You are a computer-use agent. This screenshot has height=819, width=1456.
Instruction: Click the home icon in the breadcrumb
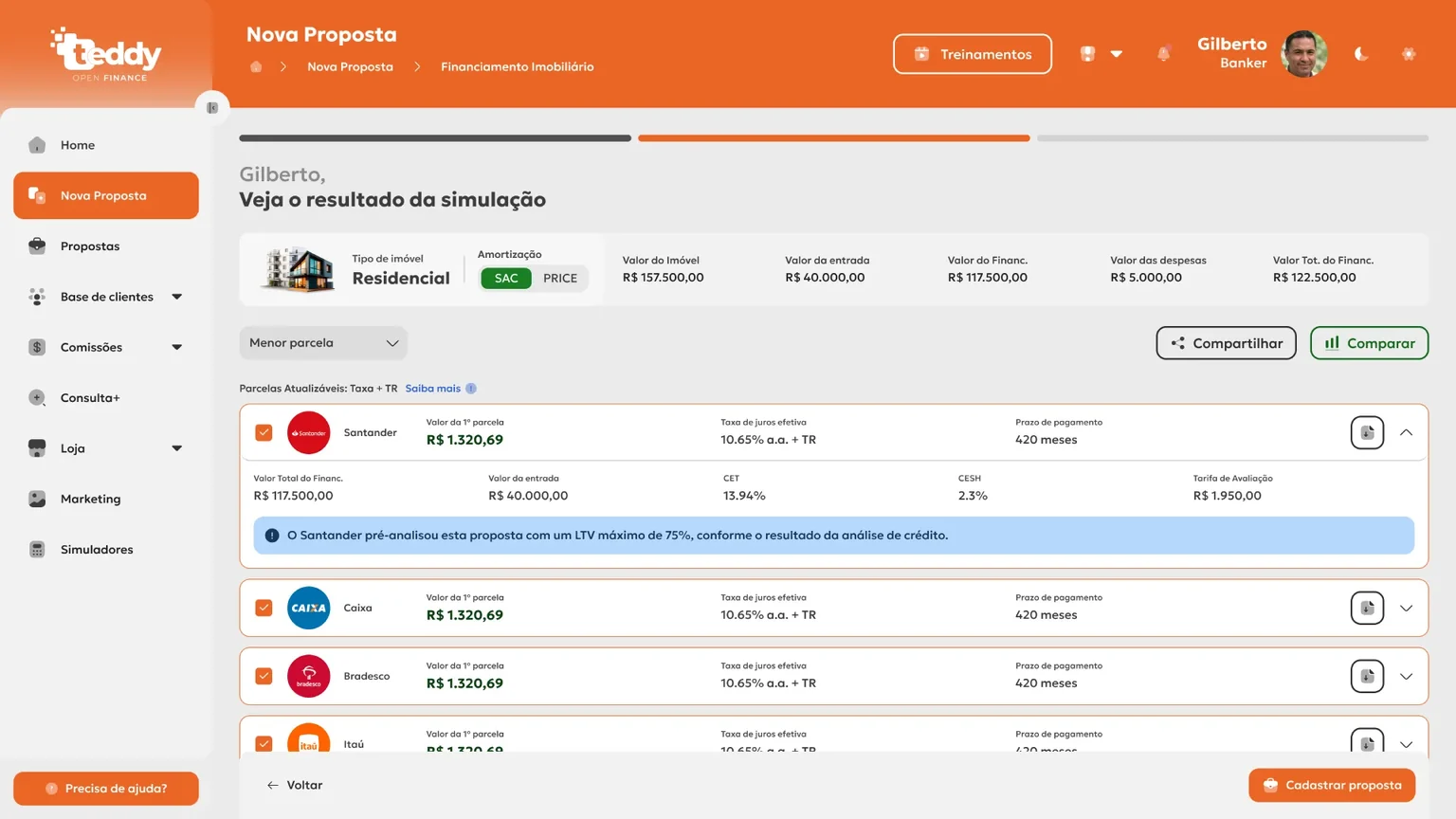256,66
